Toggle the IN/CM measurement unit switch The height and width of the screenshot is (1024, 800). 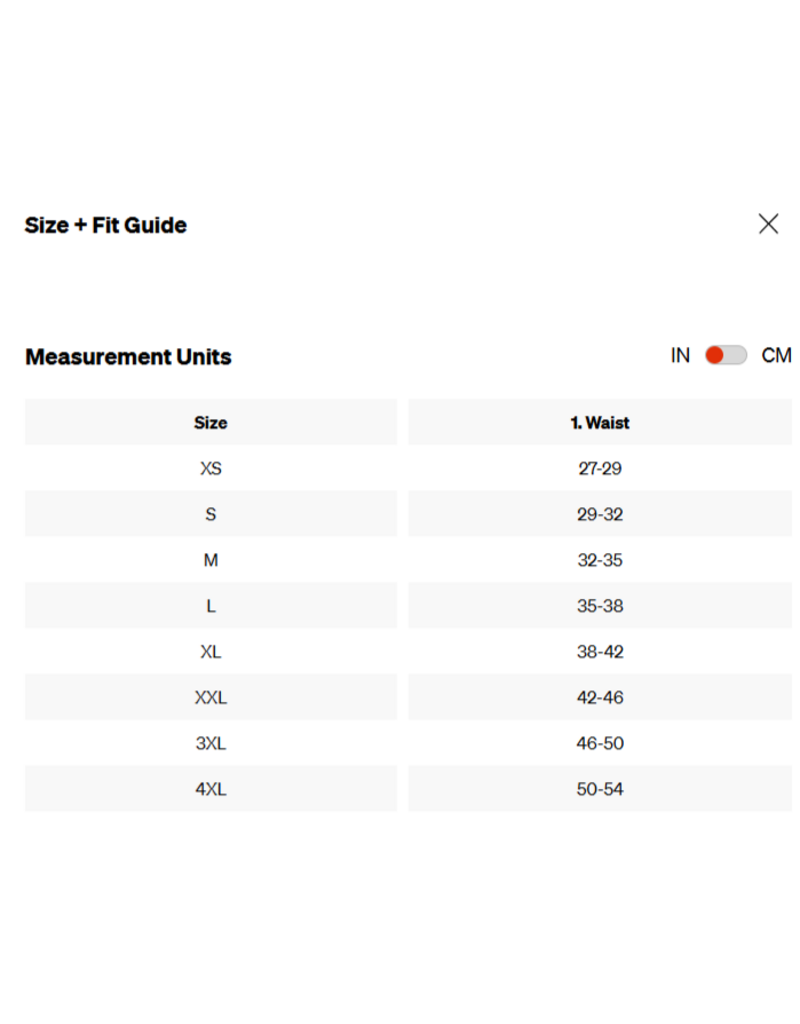[726, 355]
